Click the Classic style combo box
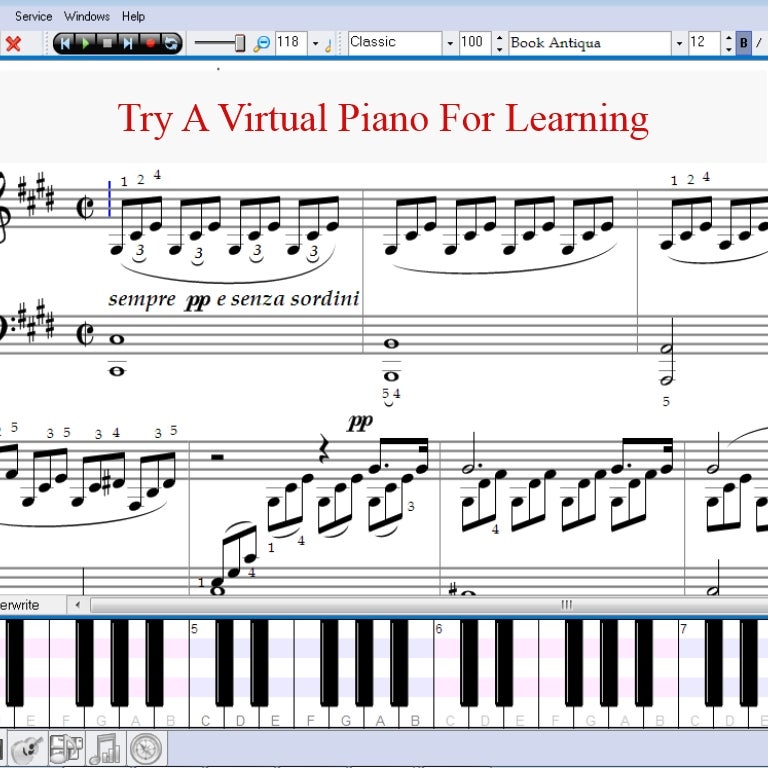 (x=395, y=43)
